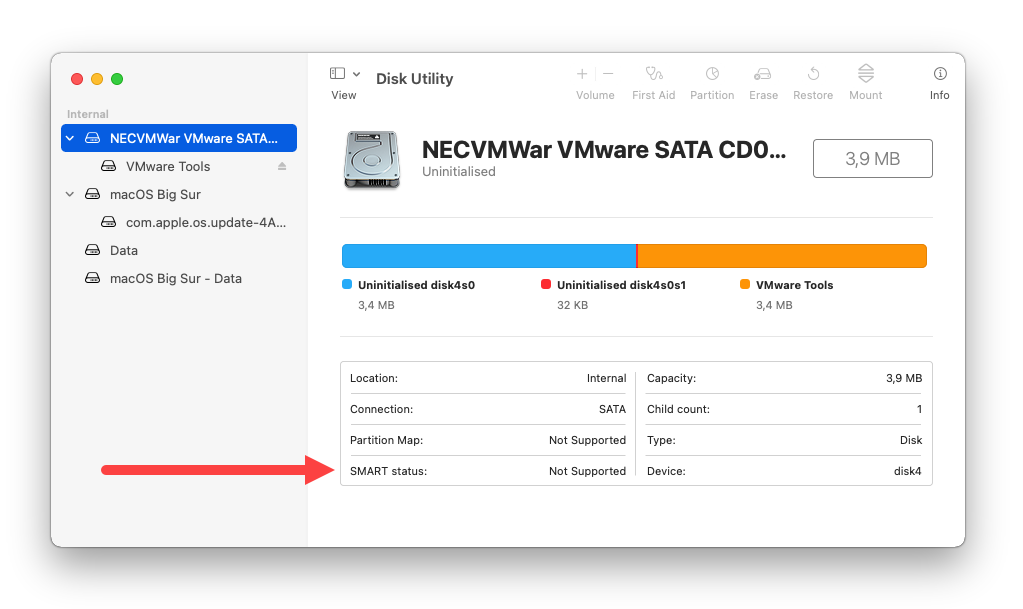This screenshot has width=1023, height=609.
Task: Collapse the NECVMWar VMware SATA disk
Action: click(x=70, y=138)
